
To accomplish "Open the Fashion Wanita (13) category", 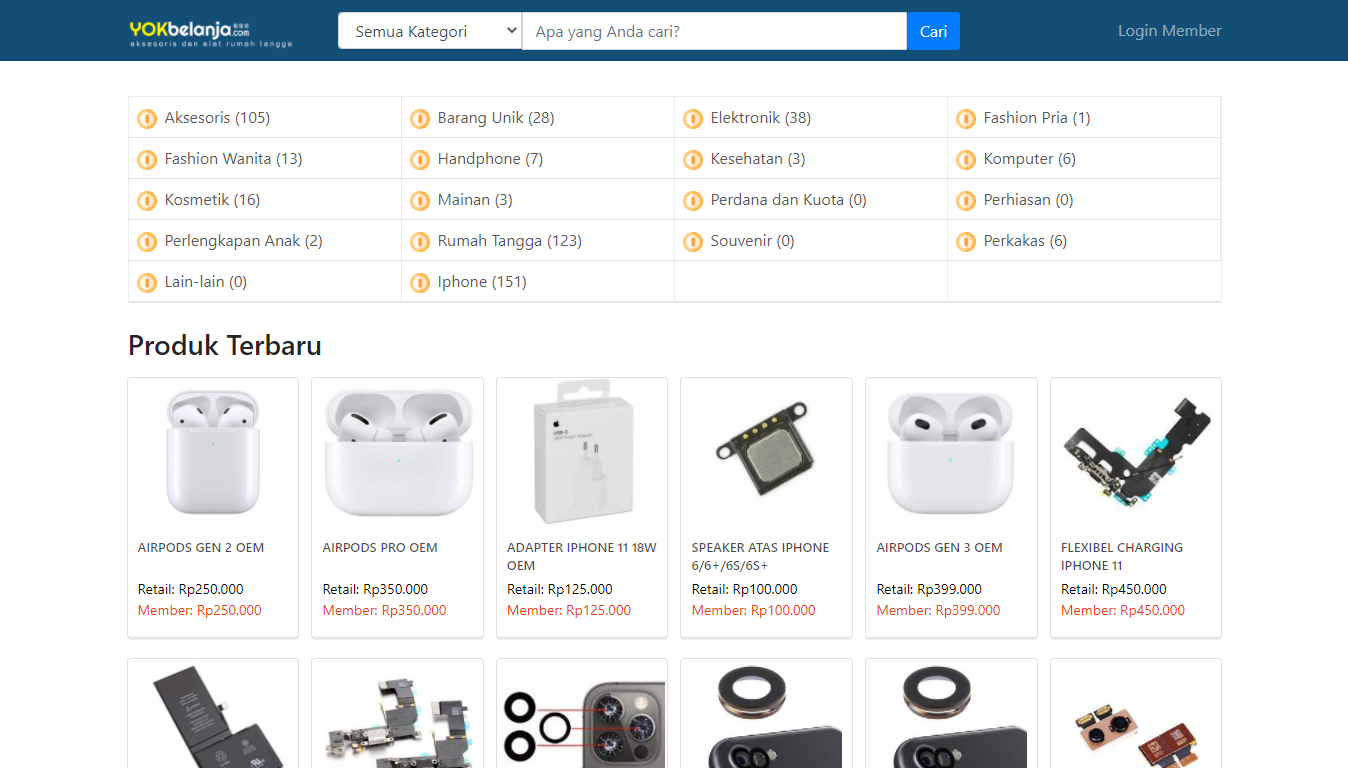I will click(233, 159).
